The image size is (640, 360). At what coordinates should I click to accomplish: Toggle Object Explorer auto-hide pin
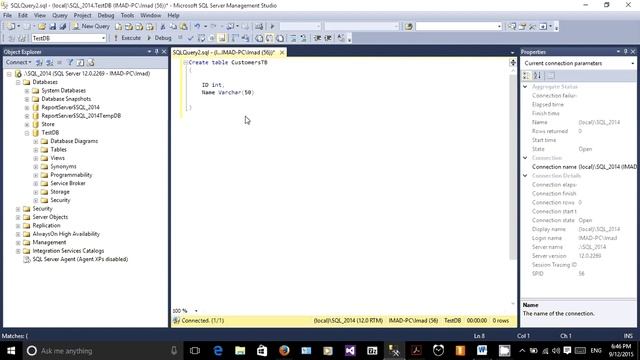pos(156,52)
